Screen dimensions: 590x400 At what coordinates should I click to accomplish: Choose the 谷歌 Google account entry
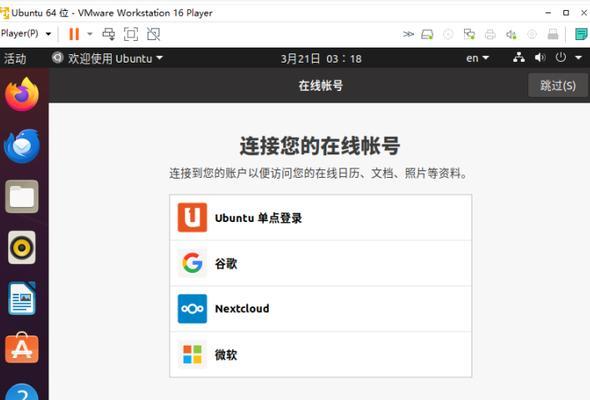pos(321,263)
